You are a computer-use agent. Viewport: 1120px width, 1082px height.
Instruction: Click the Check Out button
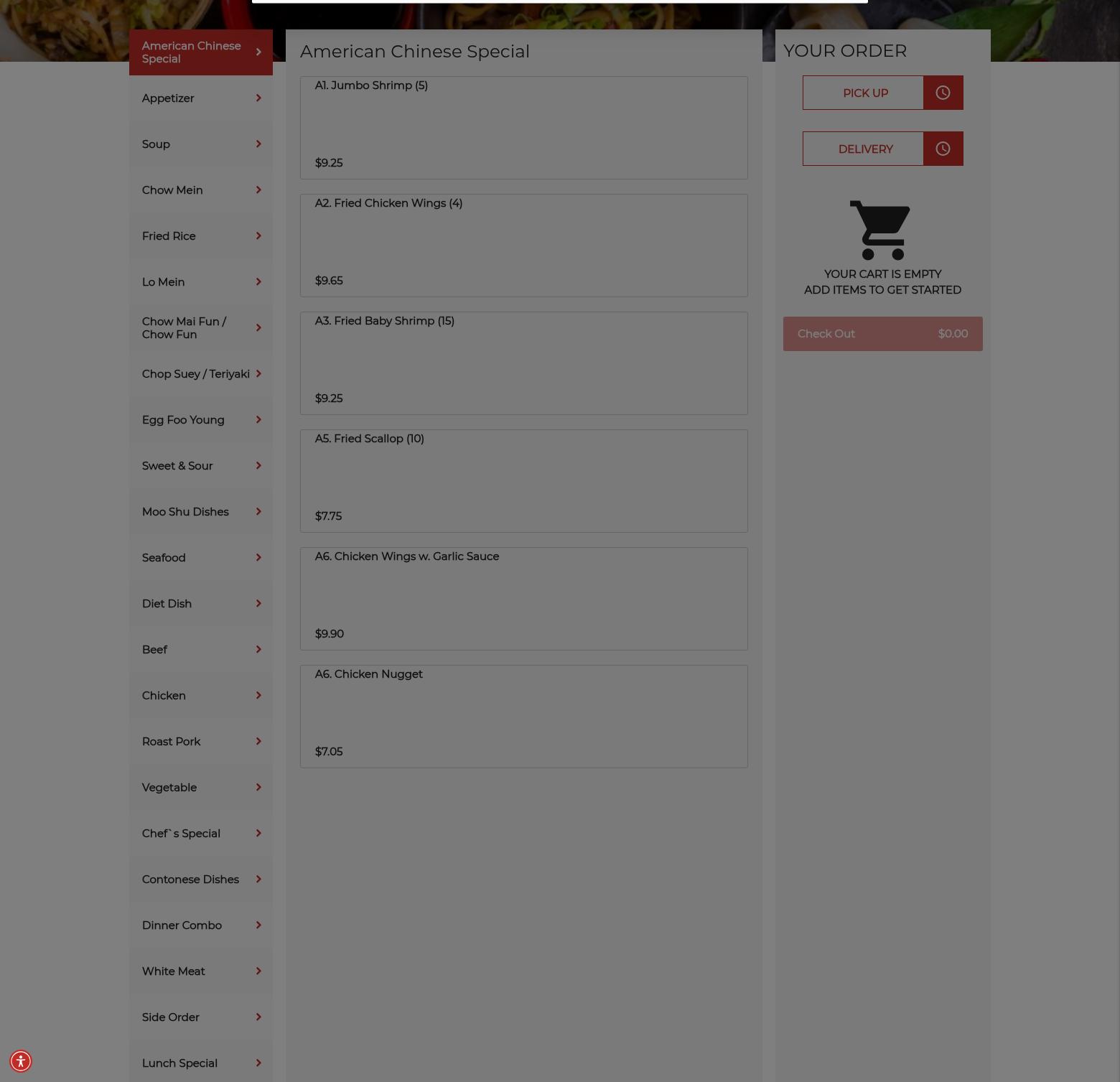883,334
